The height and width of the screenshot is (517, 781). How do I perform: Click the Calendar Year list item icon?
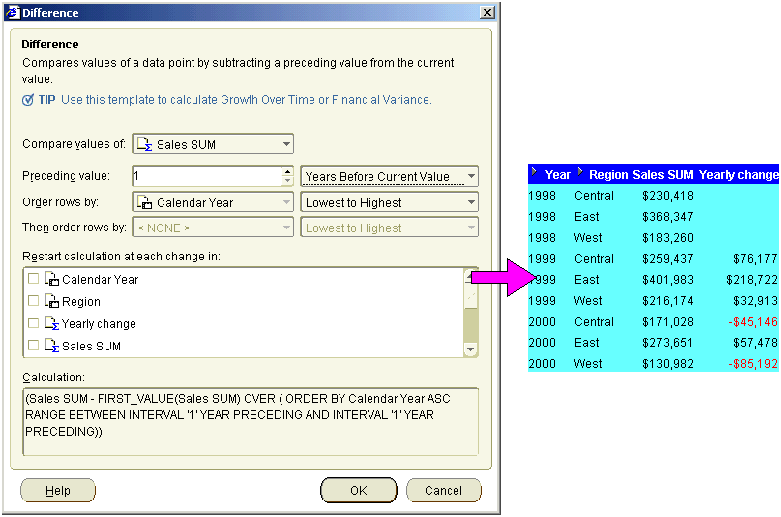coord(52,279)
